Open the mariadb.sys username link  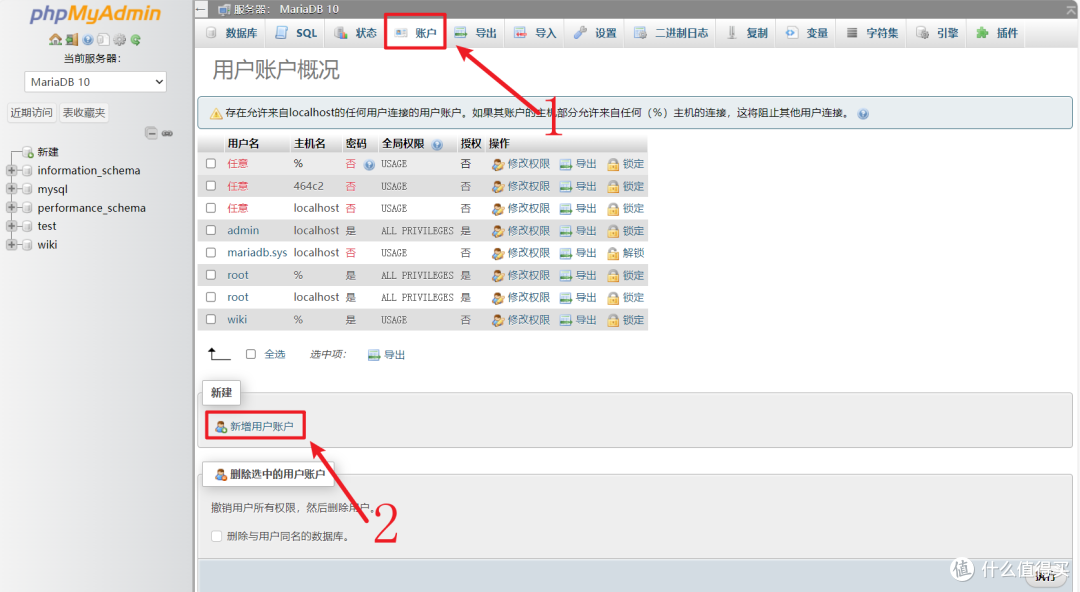coord(257,252)
